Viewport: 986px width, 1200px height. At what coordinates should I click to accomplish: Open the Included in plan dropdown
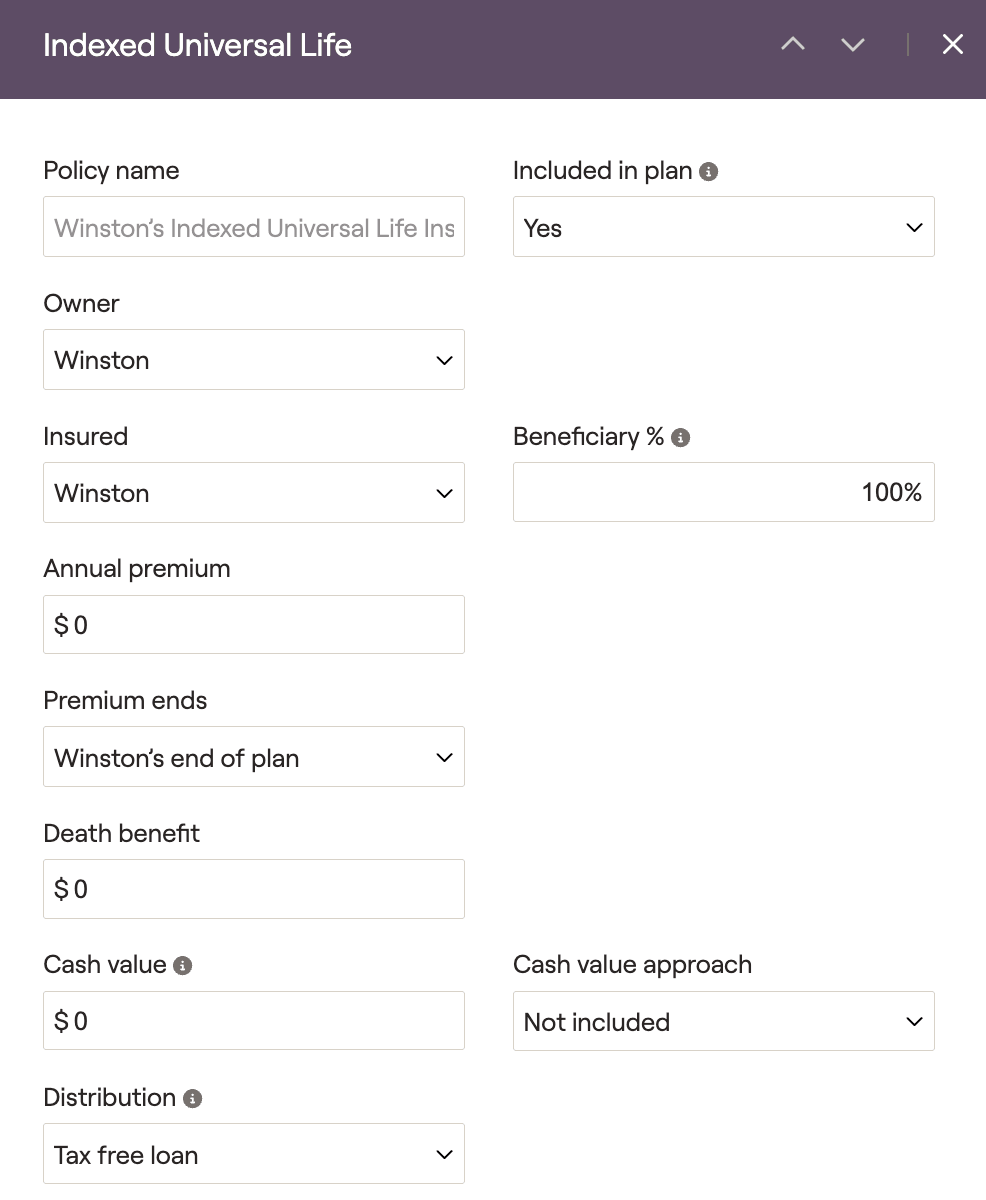(723, 227)
